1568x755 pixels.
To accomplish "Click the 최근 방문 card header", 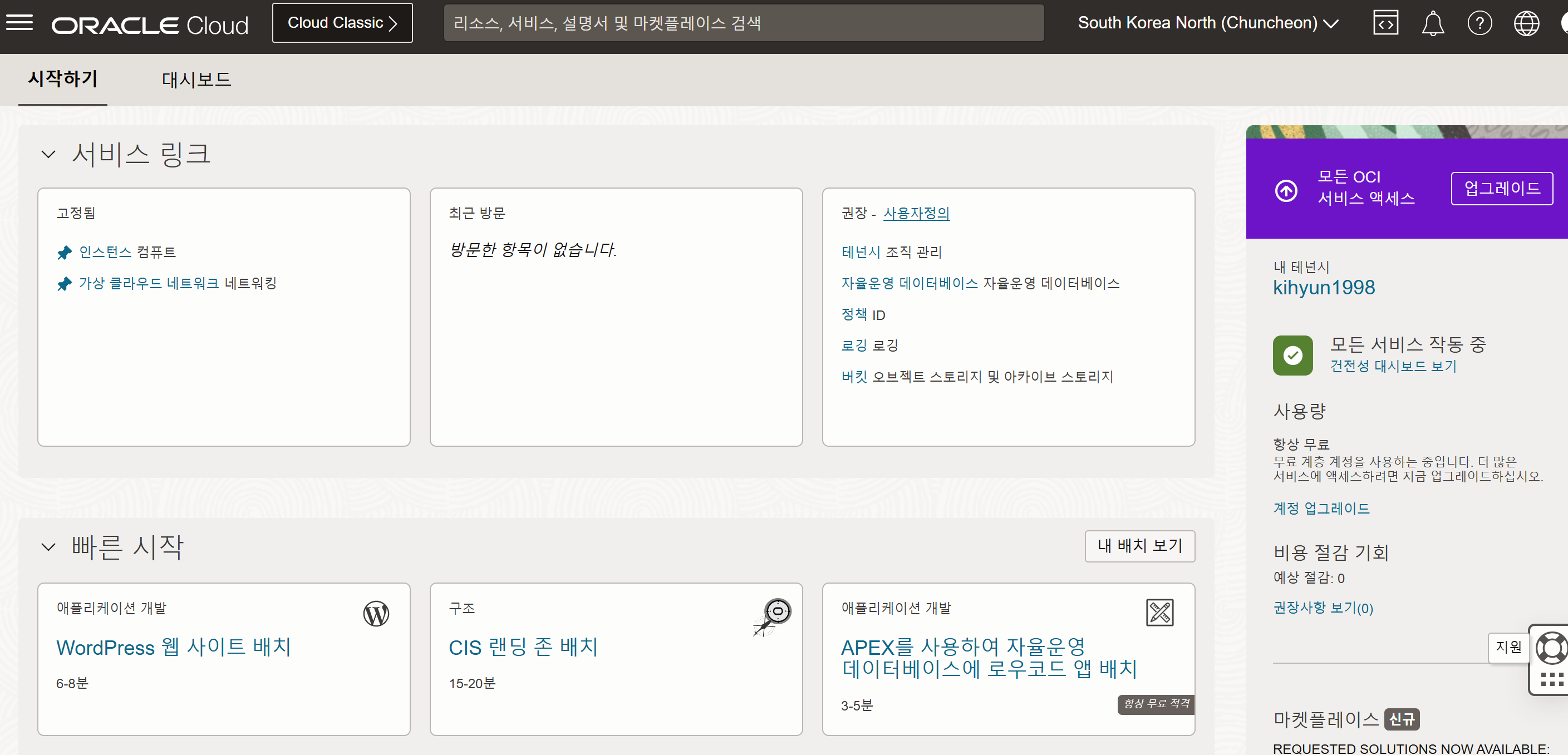I will [477, 213].
